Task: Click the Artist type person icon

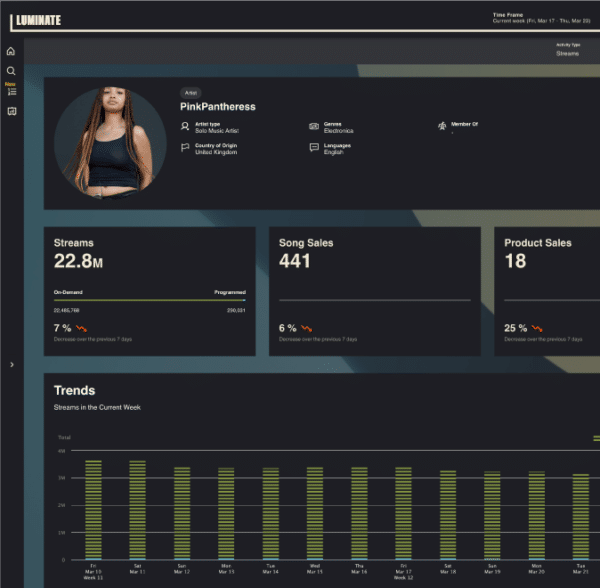Action: click(185, 126)
